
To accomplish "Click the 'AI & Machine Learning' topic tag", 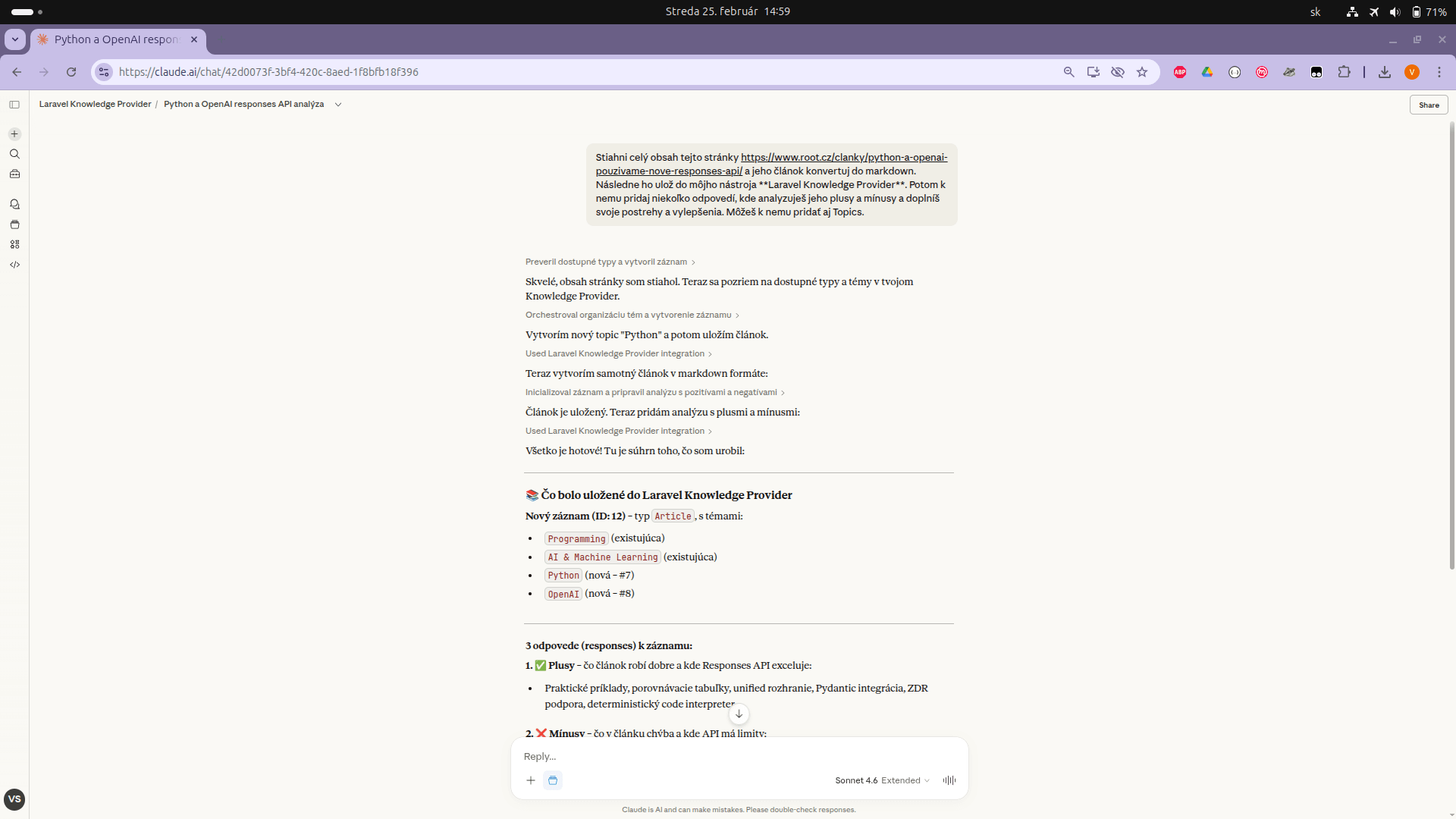I will (603, 557).
